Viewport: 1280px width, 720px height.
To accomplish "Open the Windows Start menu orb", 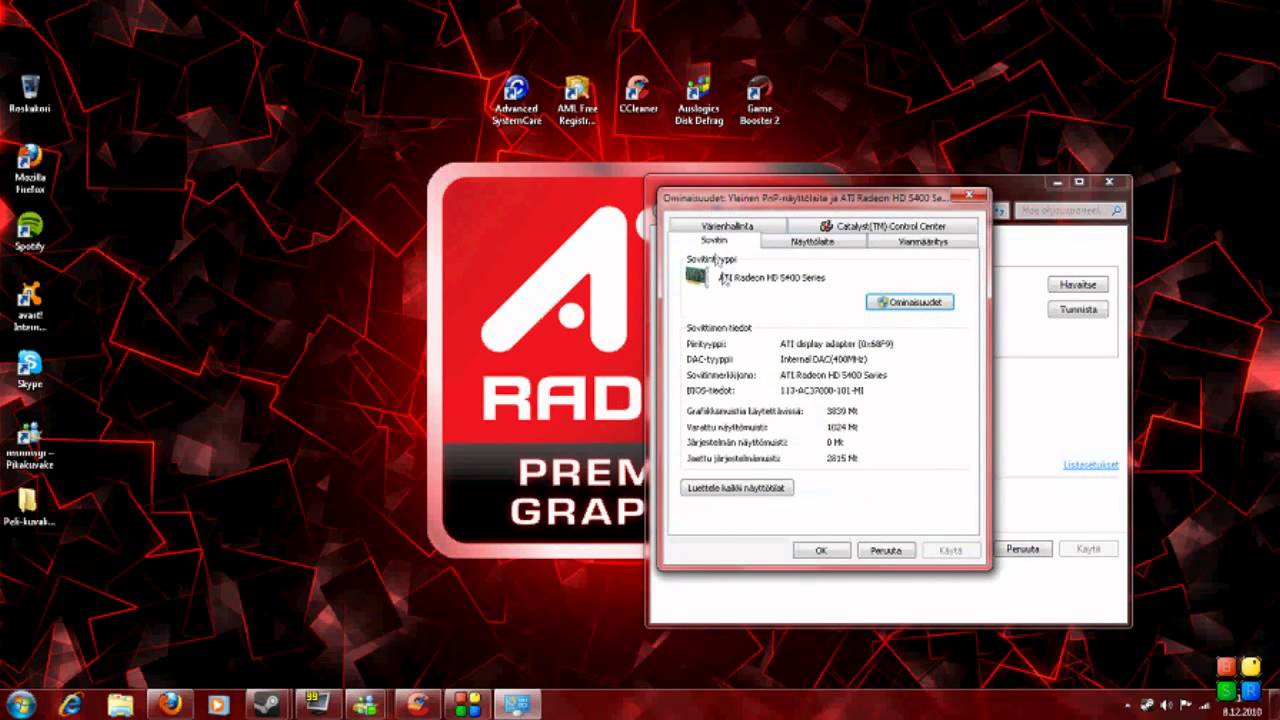I will pos(21,704).
